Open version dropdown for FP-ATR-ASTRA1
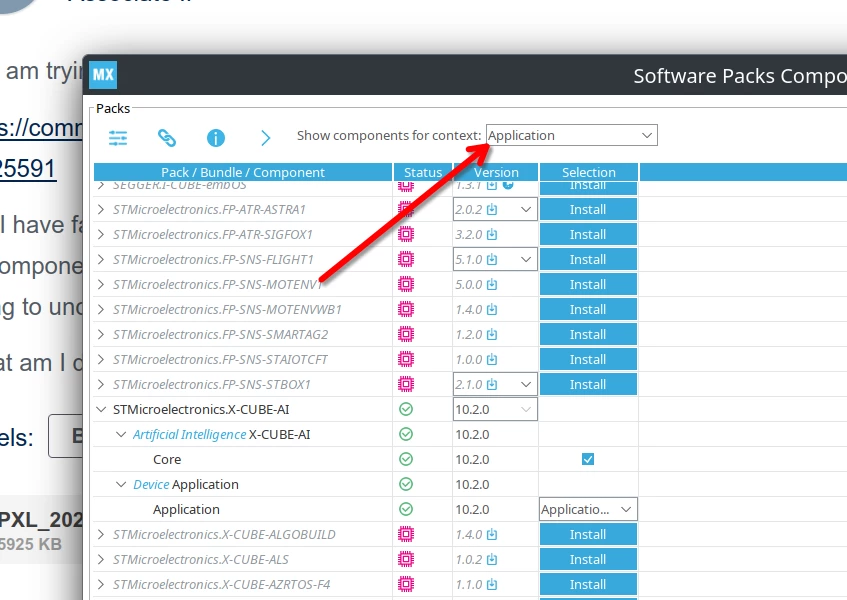 pyautogui.click(x=526, y=210)
